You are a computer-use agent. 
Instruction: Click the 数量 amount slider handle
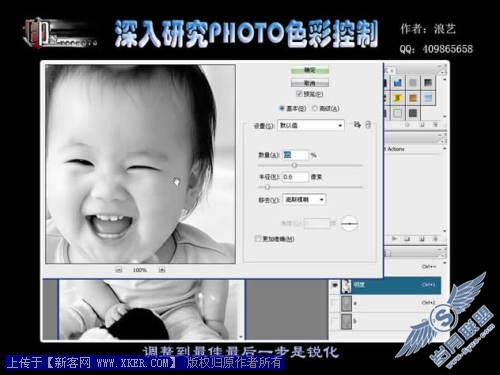click(294, 165)
